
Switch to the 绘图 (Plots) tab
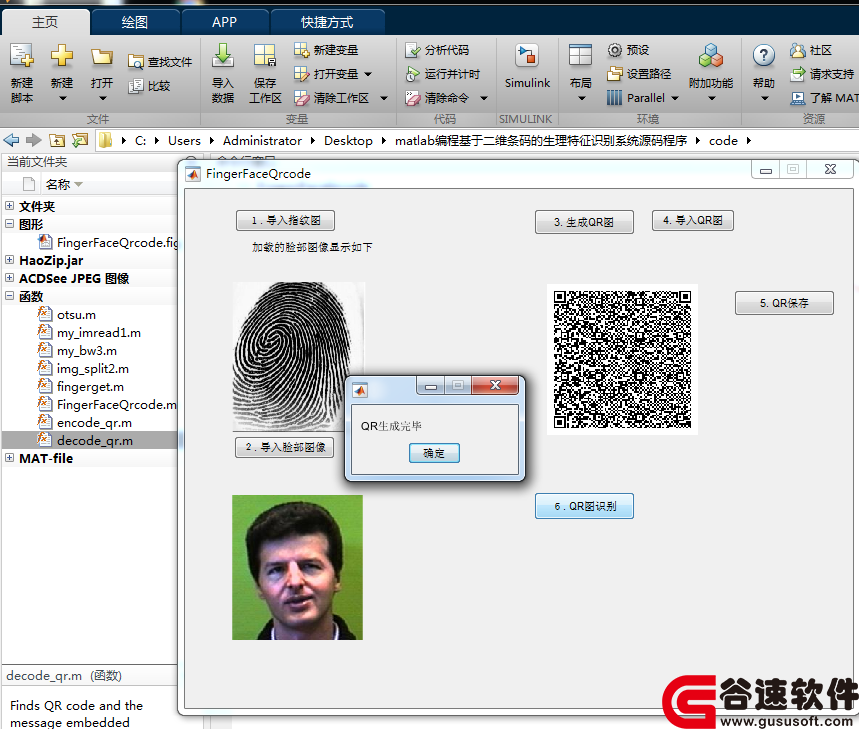[x=135, y=22]
